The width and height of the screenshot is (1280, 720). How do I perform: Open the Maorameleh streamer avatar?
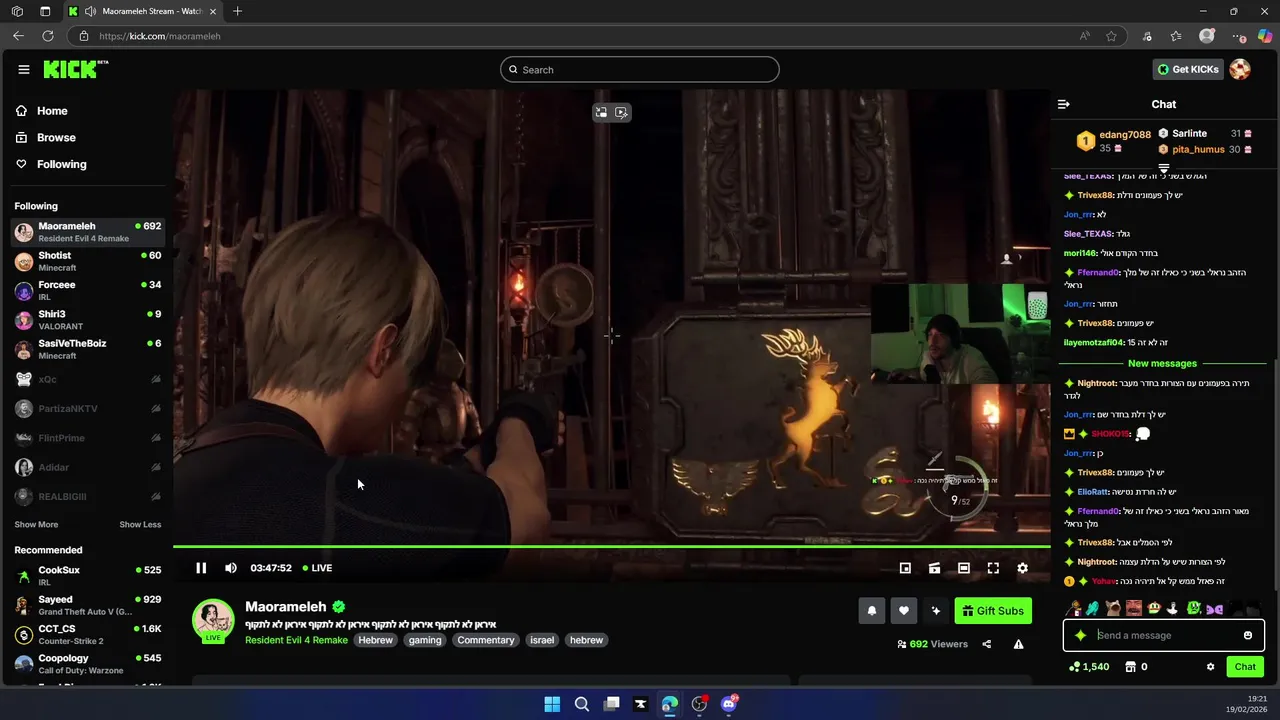[x=213, y=619]
